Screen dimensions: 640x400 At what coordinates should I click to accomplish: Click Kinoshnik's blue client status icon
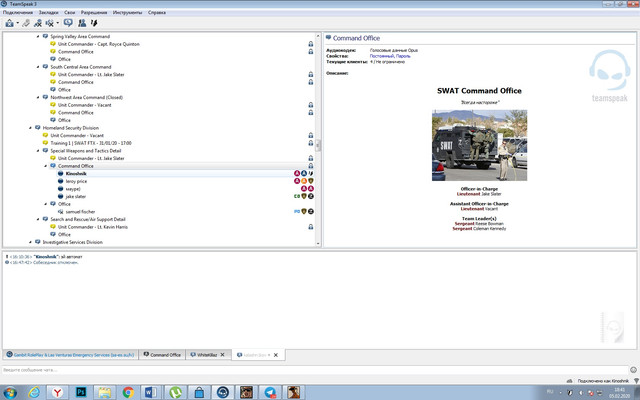tap(60, 173)
